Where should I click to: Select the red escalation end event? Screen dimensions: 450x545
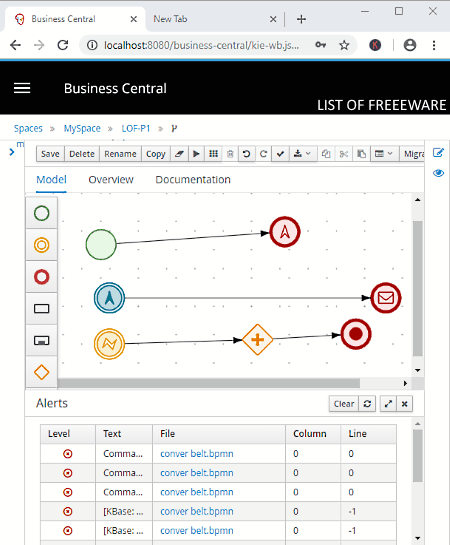coord(285,232)
